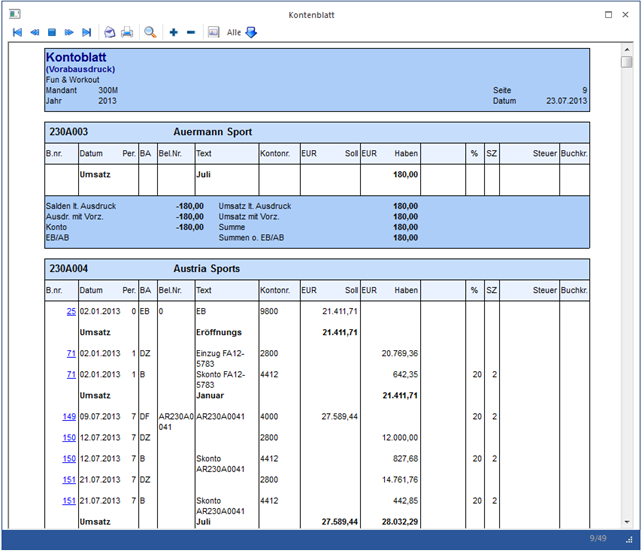Zoom out with the minus icon
The height and width of the screenshot is (551, 642).
tap(191, 33)
